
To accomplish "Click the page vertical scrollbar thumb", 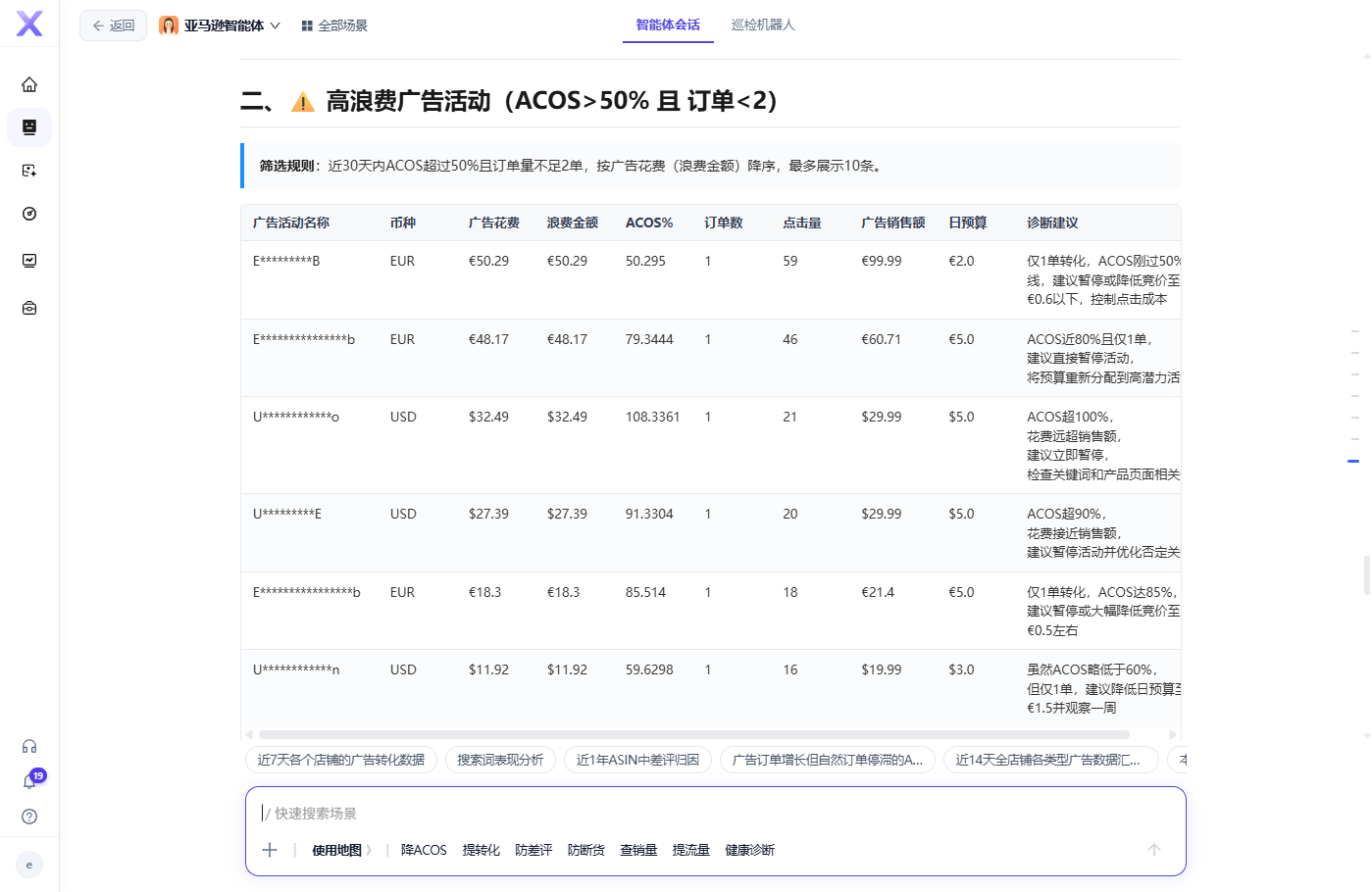I will (1366, 575).
